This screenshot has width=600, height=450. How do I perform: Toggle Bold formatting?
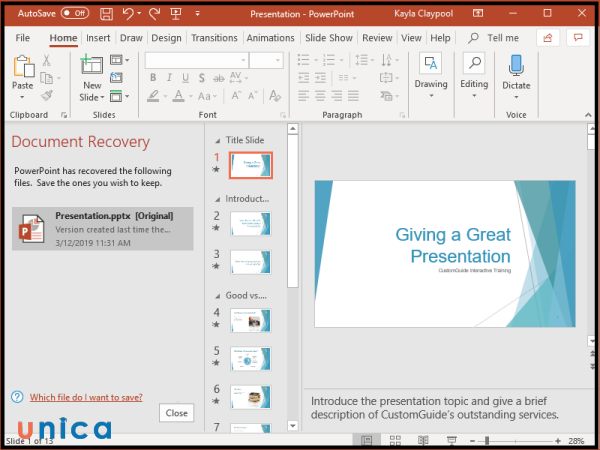tap(154, 79)
